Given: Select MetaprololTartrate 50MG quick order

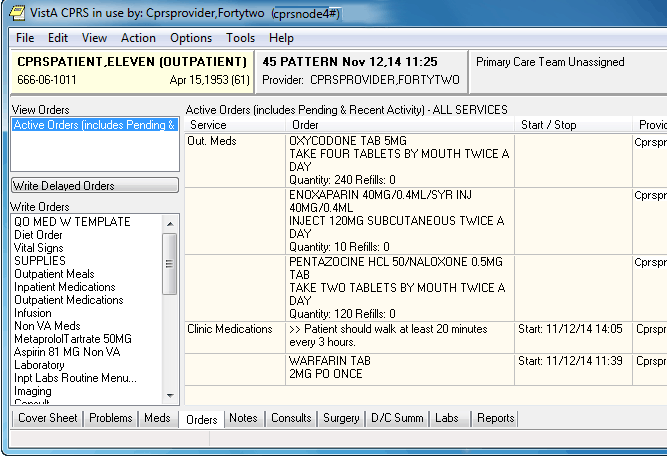Looking at the screenshot, I should (x=73, y=339).
